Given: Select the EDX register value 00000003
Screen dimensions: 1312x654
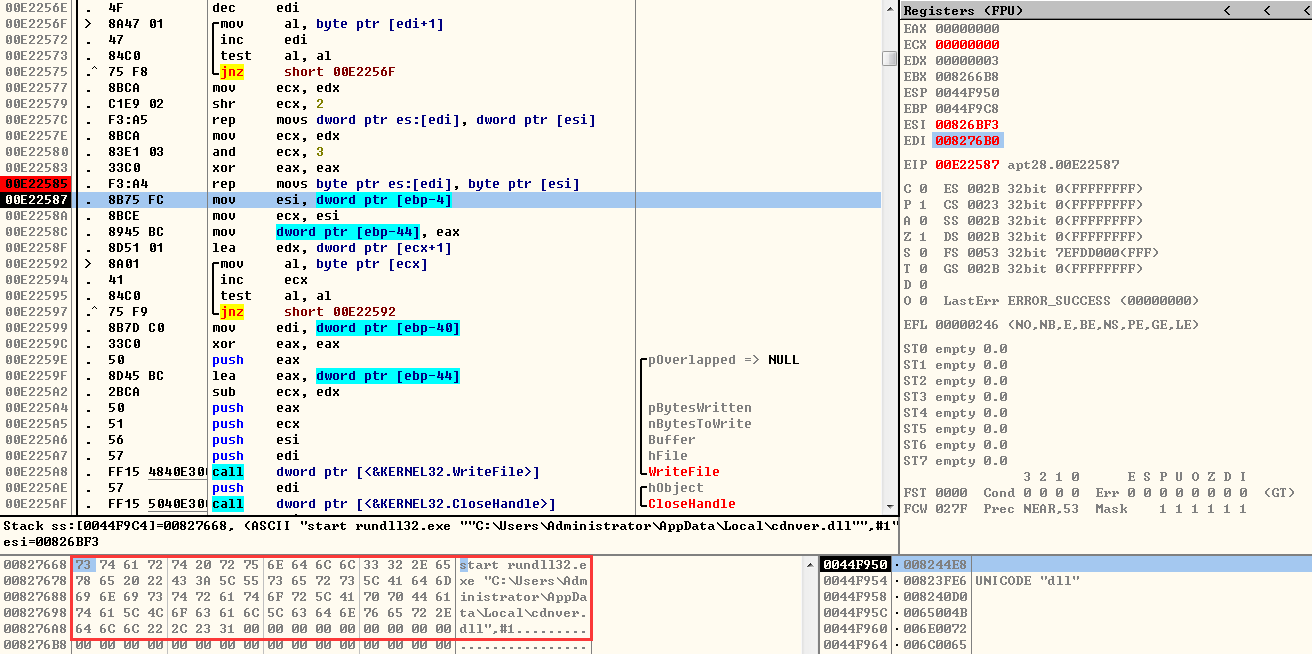Looking at the screenshot, I should [x=967, y=60].
